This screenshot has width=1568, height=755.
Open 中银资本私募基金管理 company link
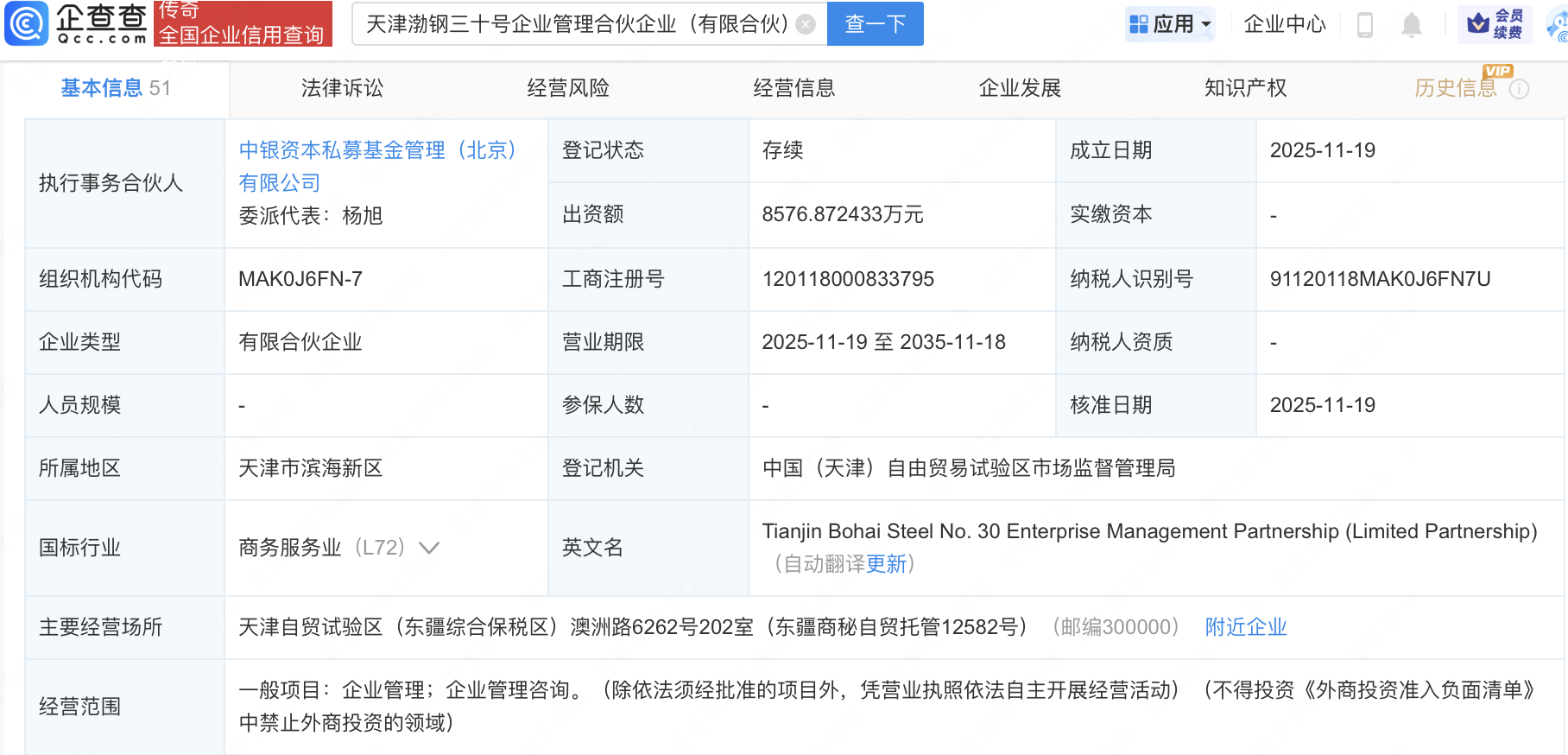[x=376, y=150]
